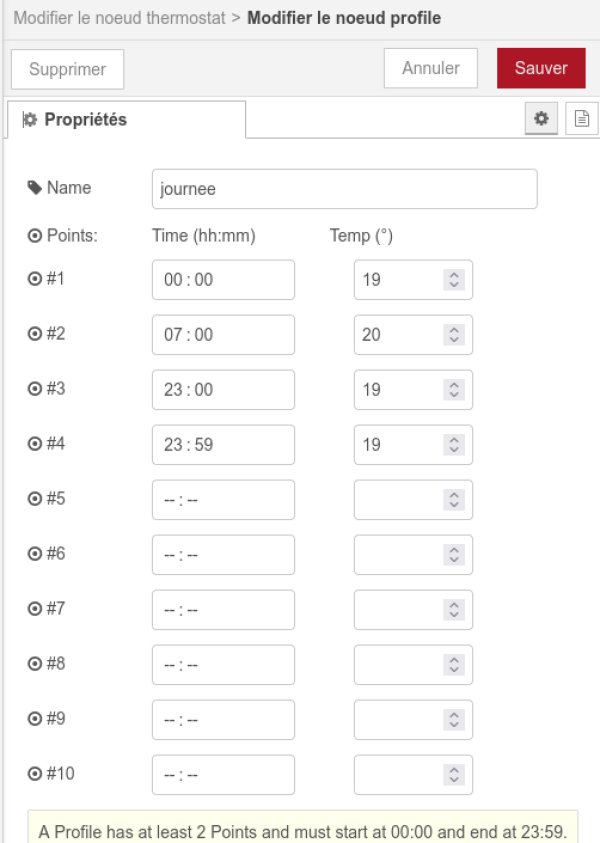This screenshot has height=843, width=600.
Task: Open the node settings gear icon
Action: (x=542, y=119)
